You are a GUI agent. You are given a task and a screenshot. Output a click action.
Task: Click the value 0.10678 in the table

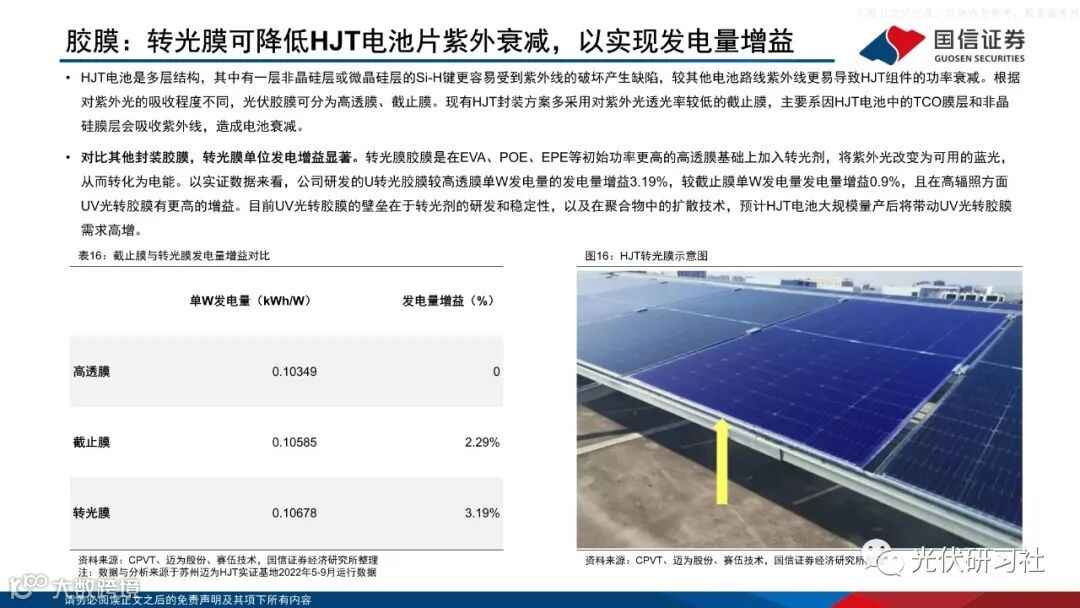pyautogui.click(x=294, y=513)
